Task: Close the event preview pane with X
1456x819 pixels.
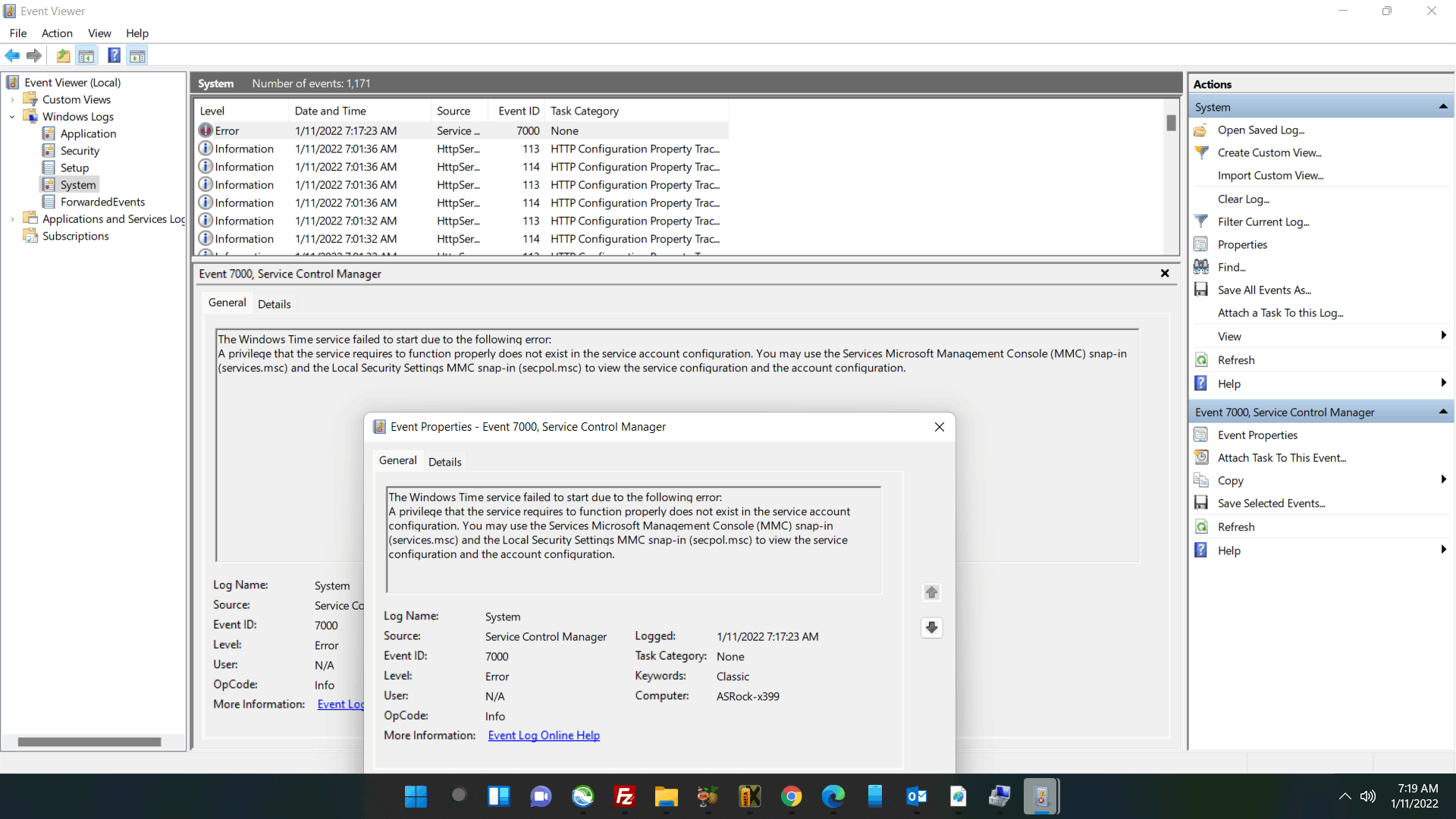Action: [1165, 274]
